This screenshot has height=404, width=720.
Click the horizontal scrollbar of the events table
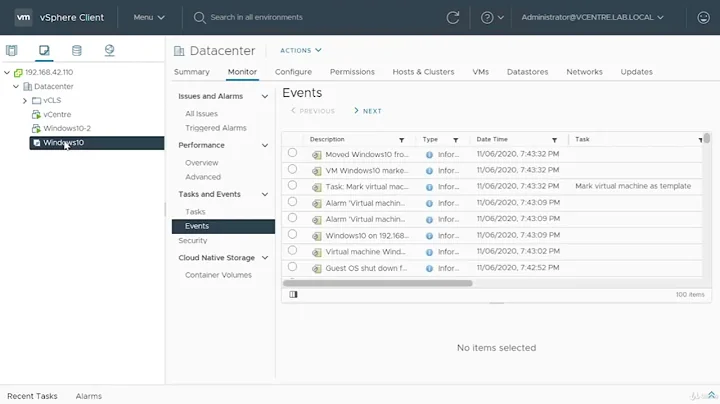(x=377, y=283)
